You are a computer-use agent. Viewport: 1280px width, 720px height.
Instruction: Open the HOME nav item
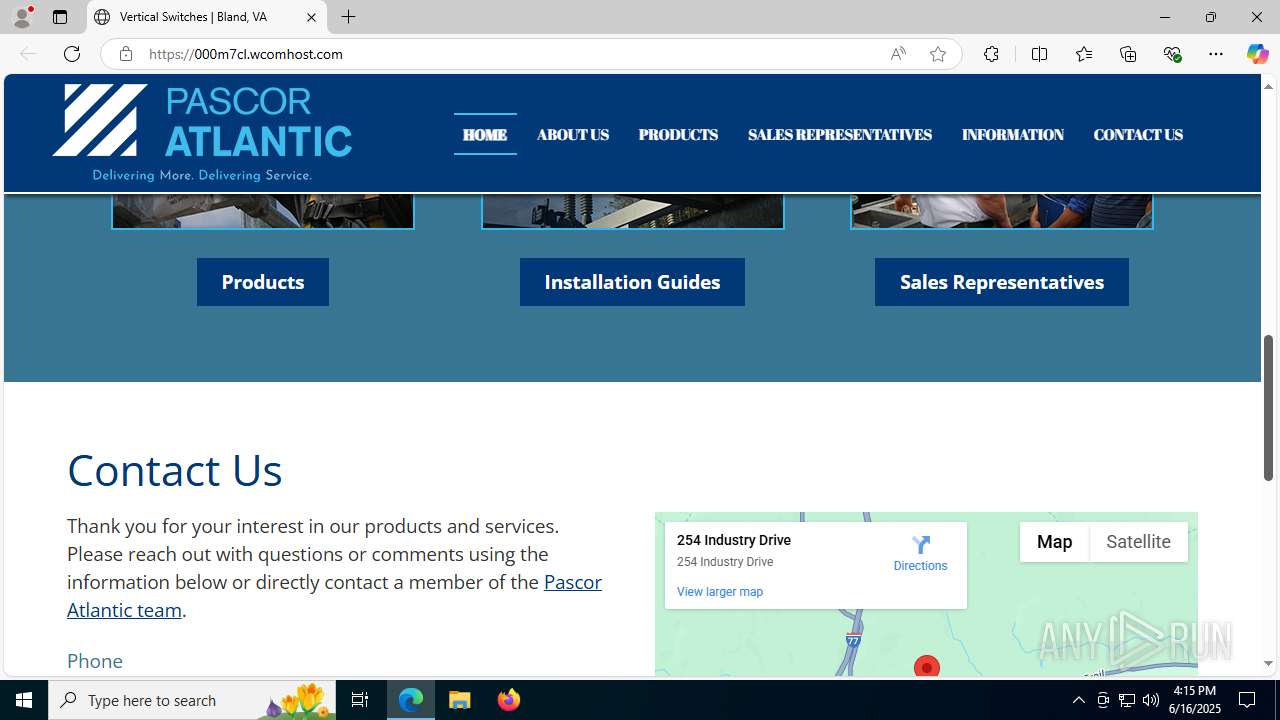click(x=485, y=134)
